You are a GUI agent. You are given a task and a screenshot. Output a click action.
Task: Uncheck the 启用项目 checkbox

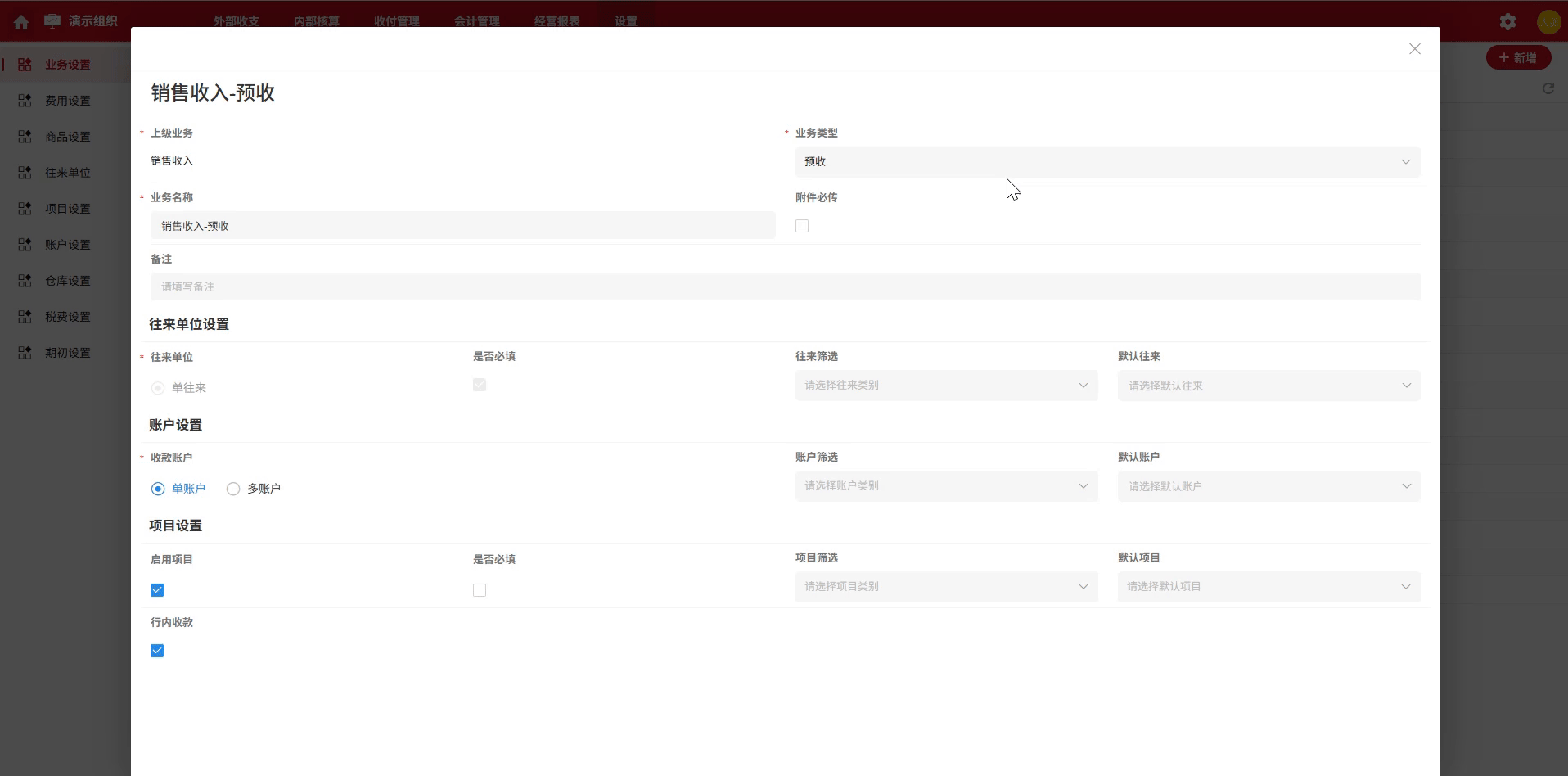pyautogui.click(x=157, y=590)
